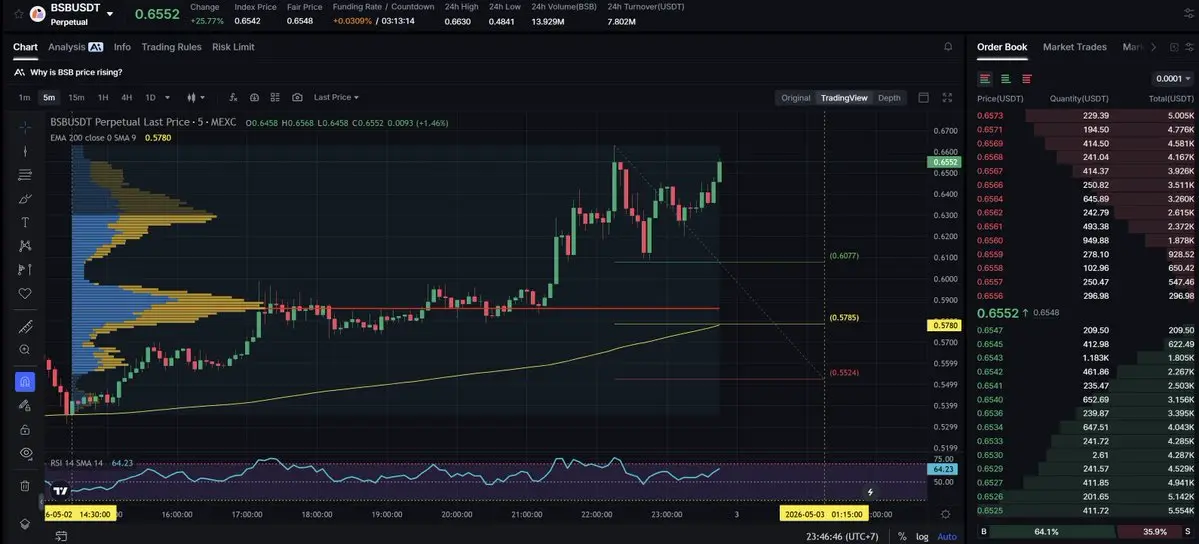Open the forecasting and position tools
The width and height of the screenshot is (1199, 544).
tap(25, 269)
